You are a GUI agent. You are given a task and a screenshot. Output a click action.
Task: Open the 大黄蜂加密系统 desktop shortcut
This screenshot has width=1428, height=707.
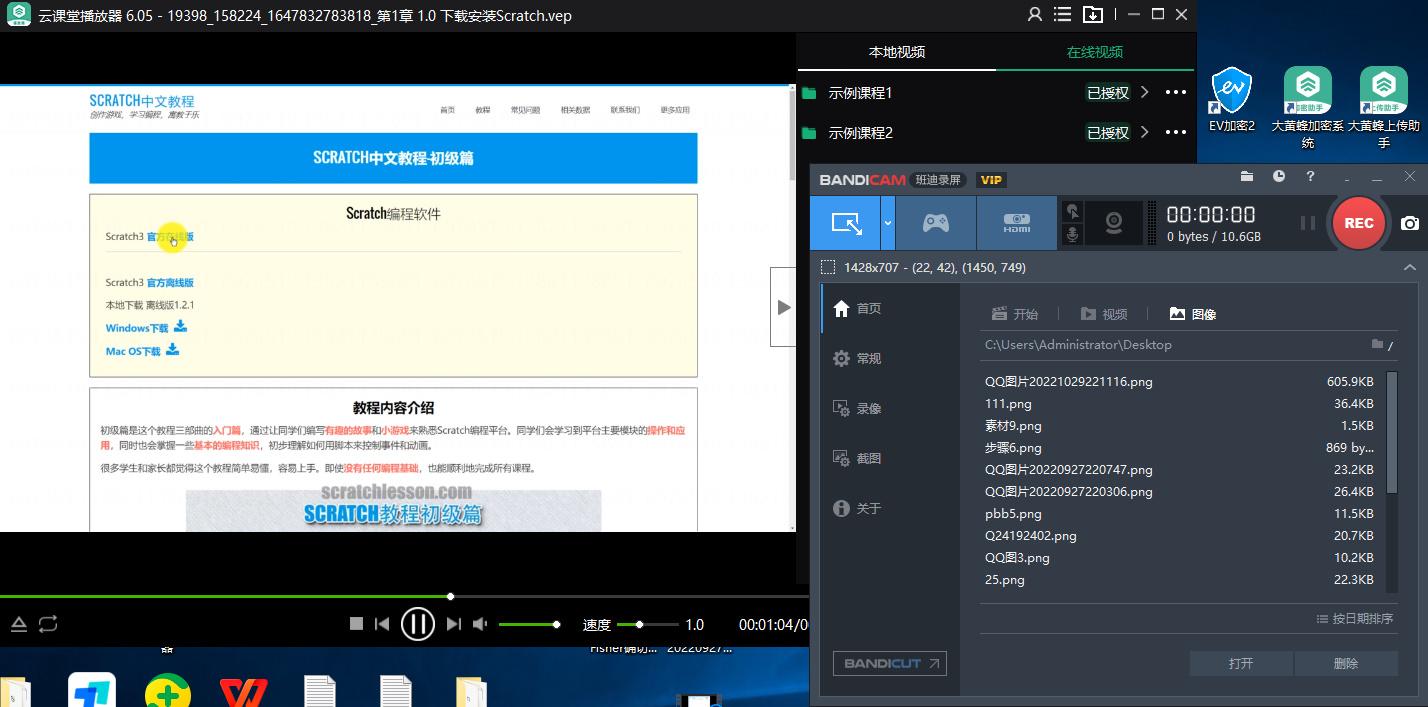point(1308,107)
